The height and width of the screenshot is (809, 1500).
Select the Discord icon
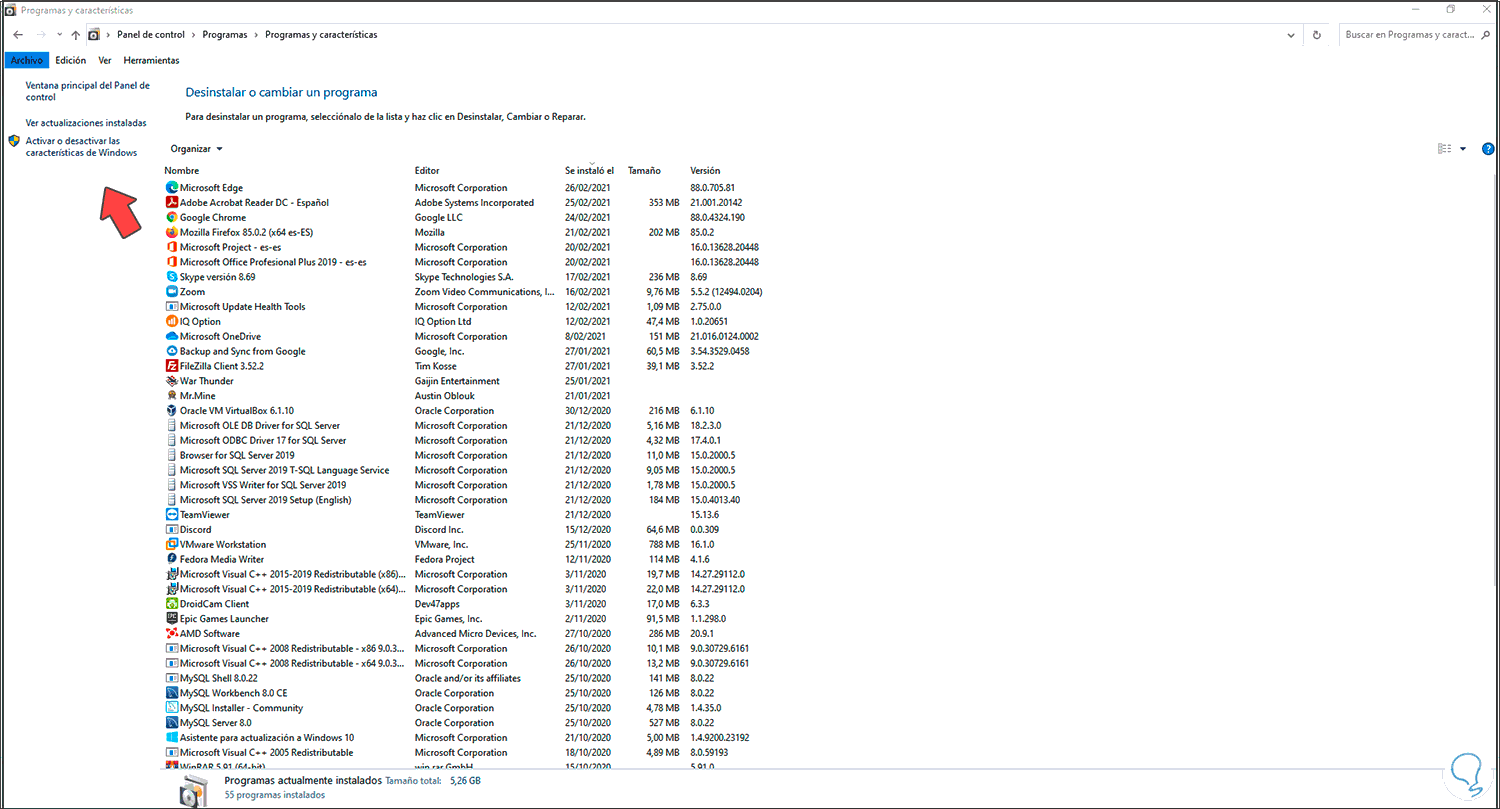tap(172, 530)
